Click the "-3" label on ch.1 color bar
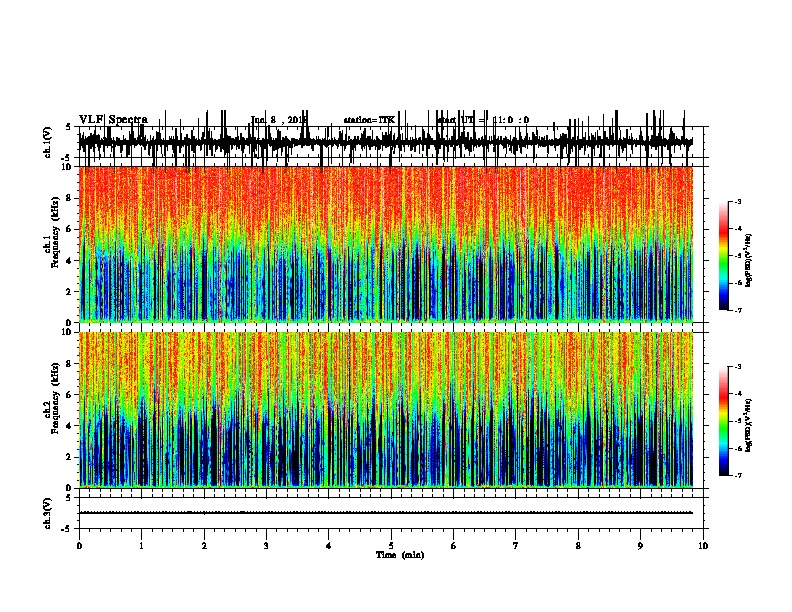This screenshot has height=612, width=792. coord(737,201)
